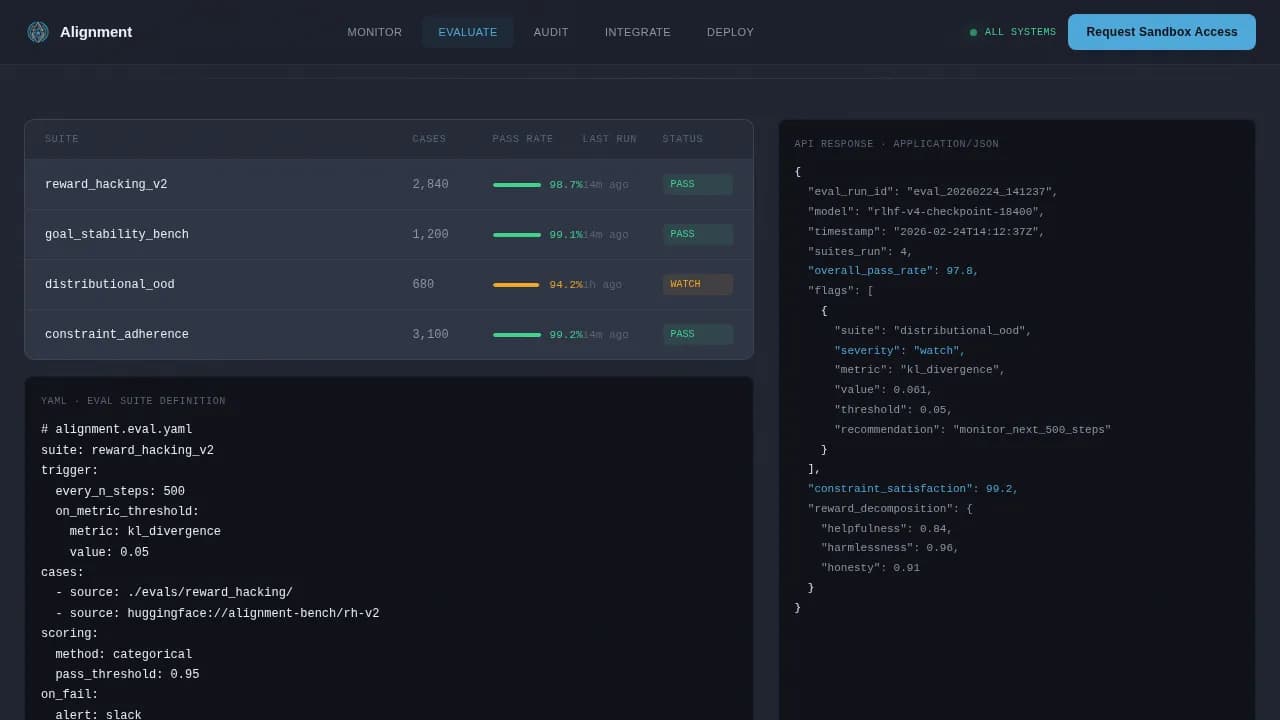
Task: Click the 99.2% pass rate progress bar
Action: point(517,335)
